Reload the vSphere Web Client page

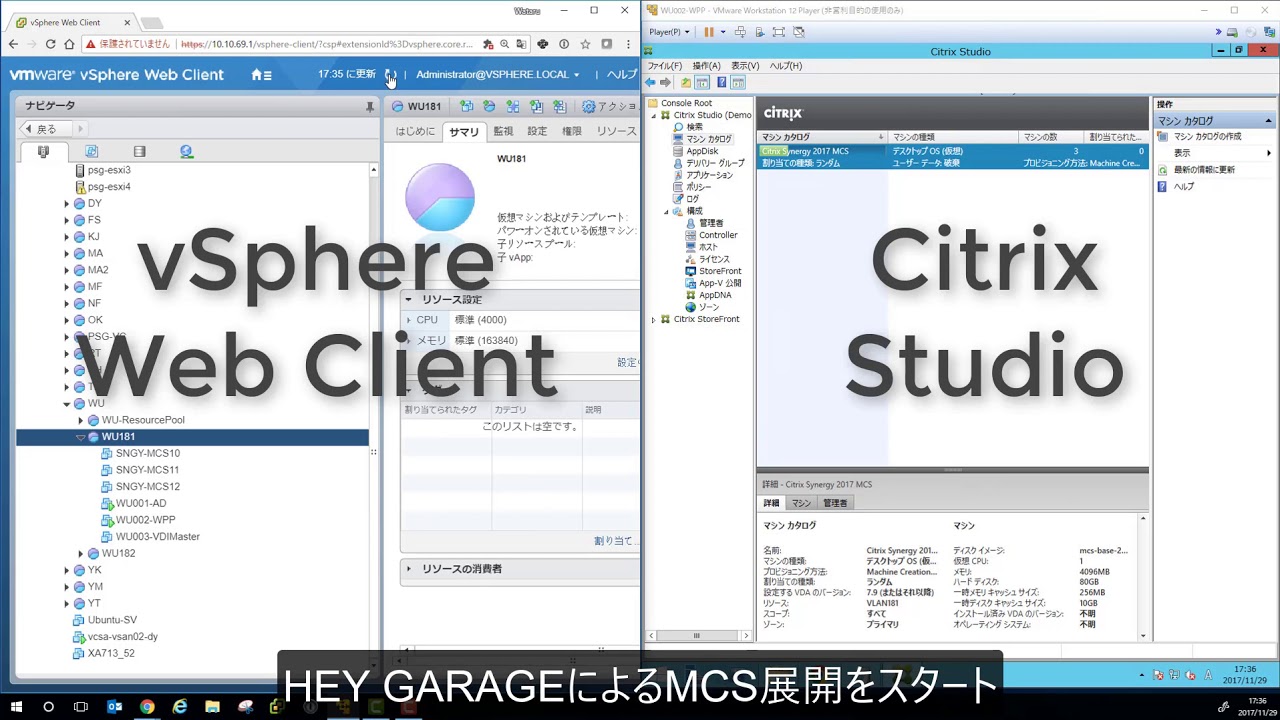[50, 44]
